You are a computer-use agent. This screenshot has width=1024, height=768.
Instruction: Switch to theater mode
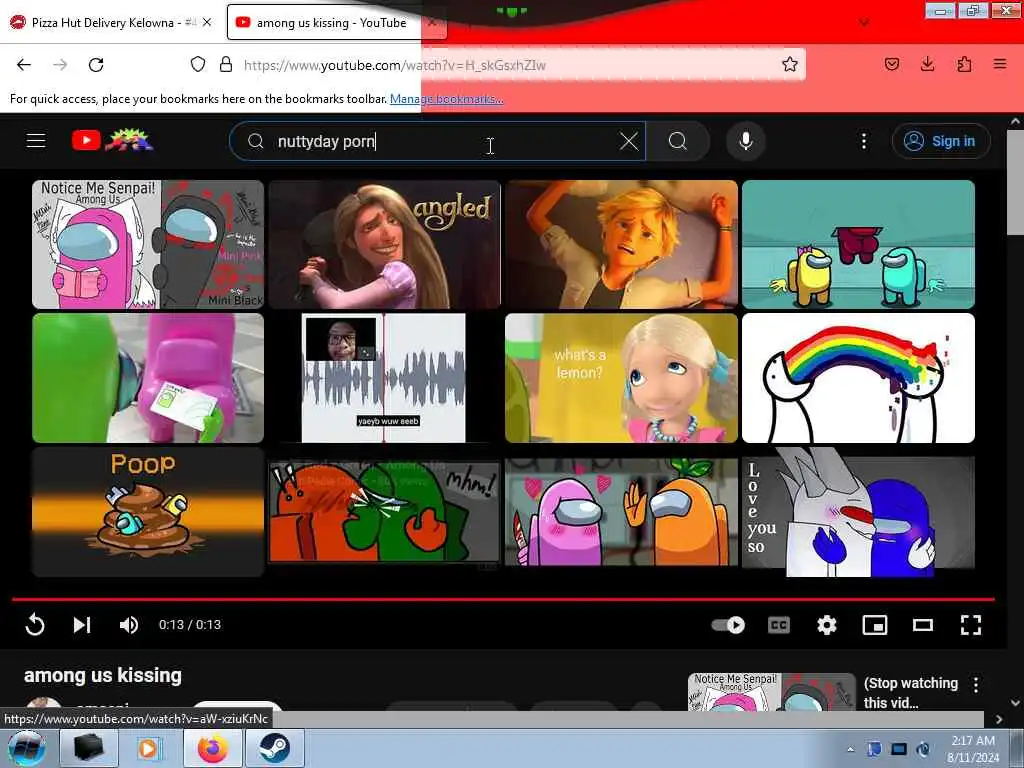point(923,625)
